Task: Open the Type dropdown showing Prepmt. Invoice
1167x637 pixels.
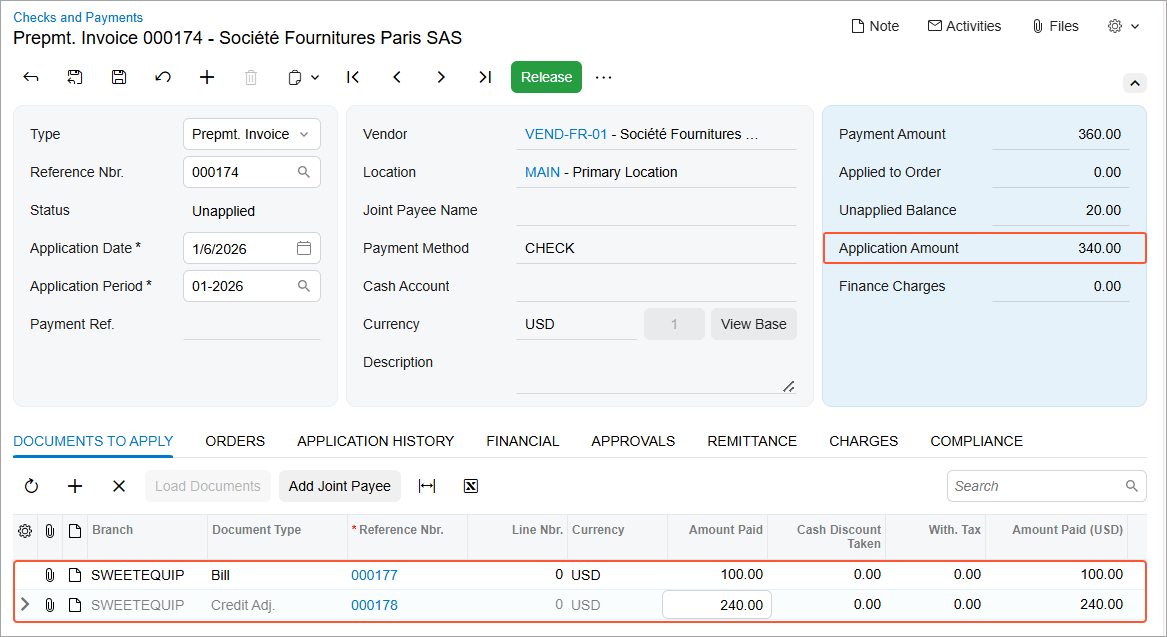Action: coord(252,134)
